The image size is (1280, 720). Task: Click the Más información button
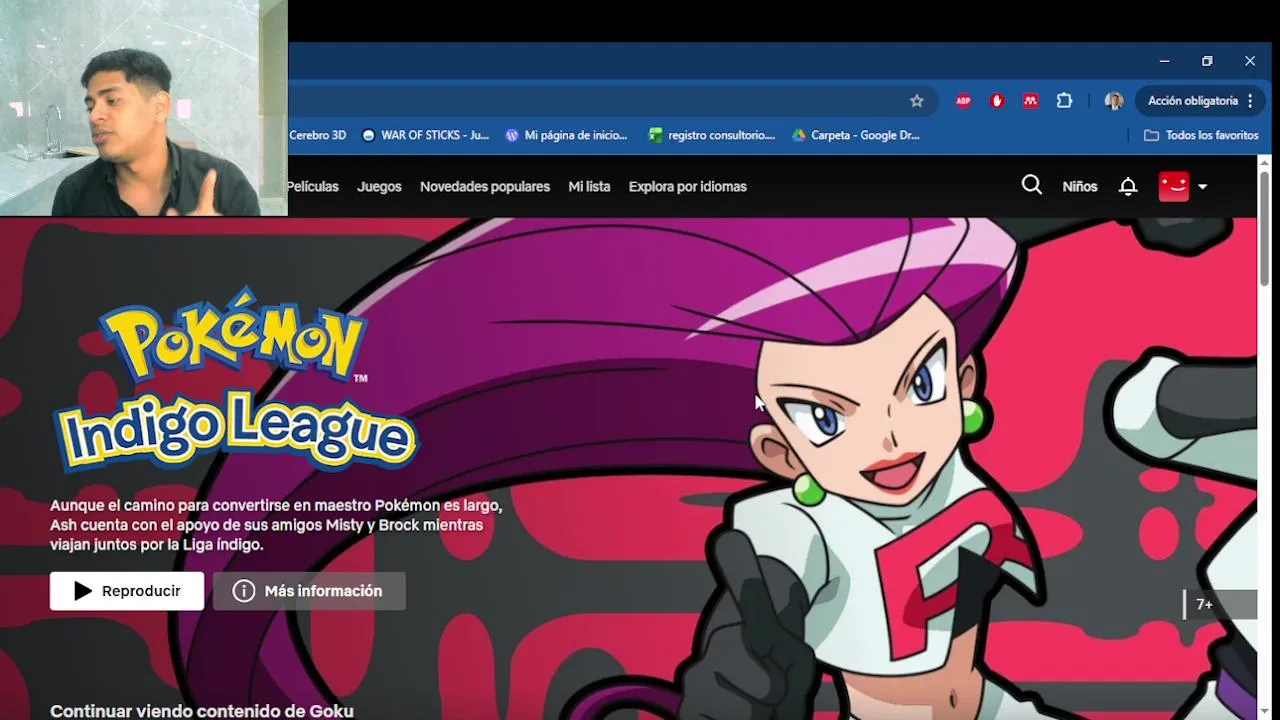coord(309,591)
